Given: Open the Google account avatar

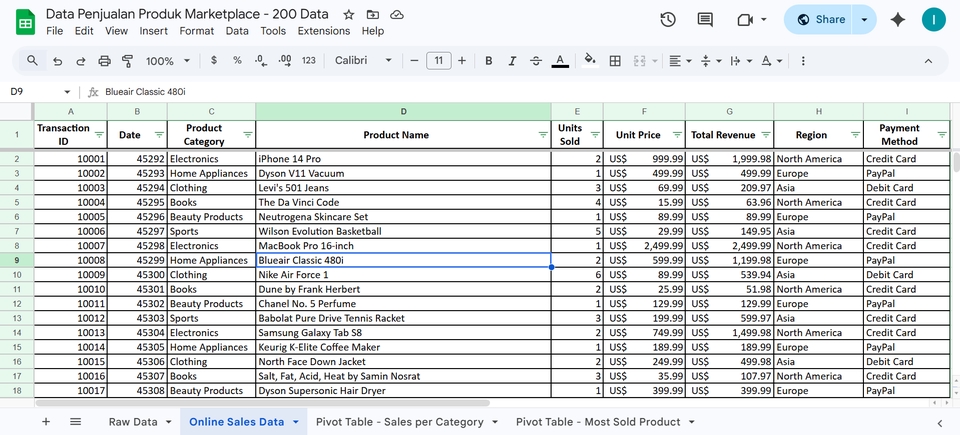Looking at the screenshot, I should pyautogui.click(x=934, y=20).
